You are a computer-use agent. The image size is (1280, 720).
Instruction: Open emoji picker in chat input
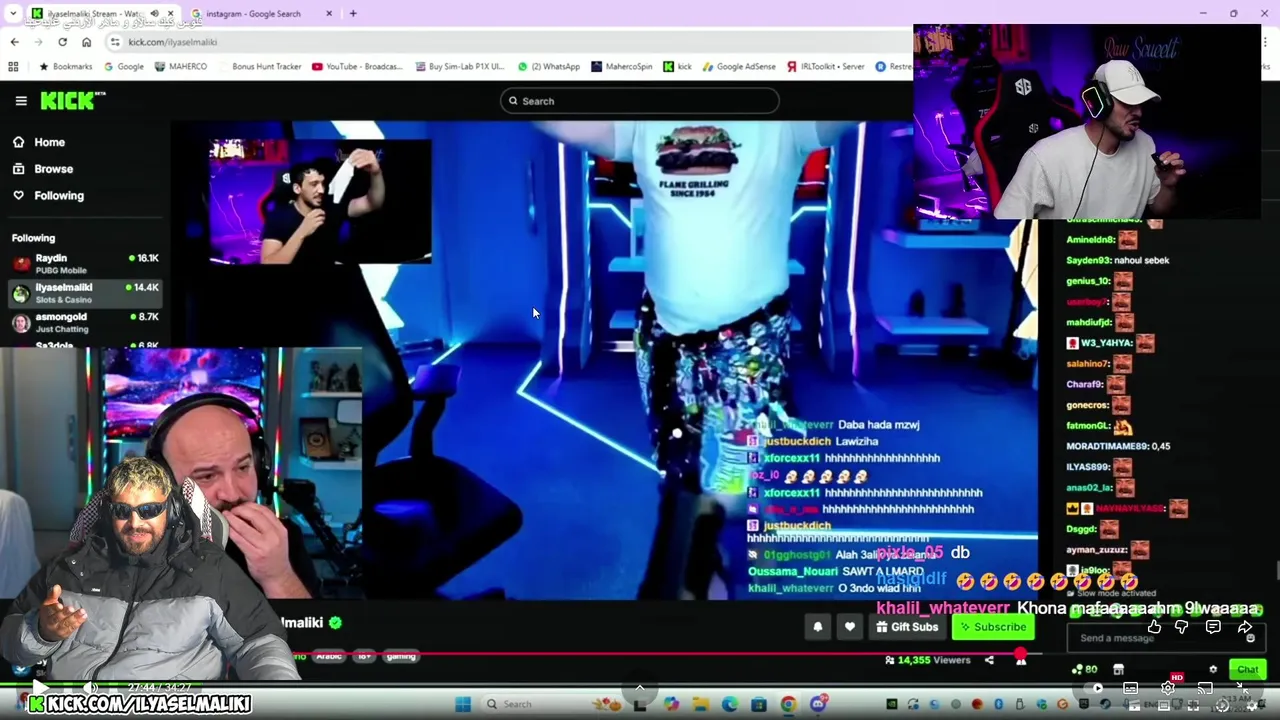coord(1250,638)
